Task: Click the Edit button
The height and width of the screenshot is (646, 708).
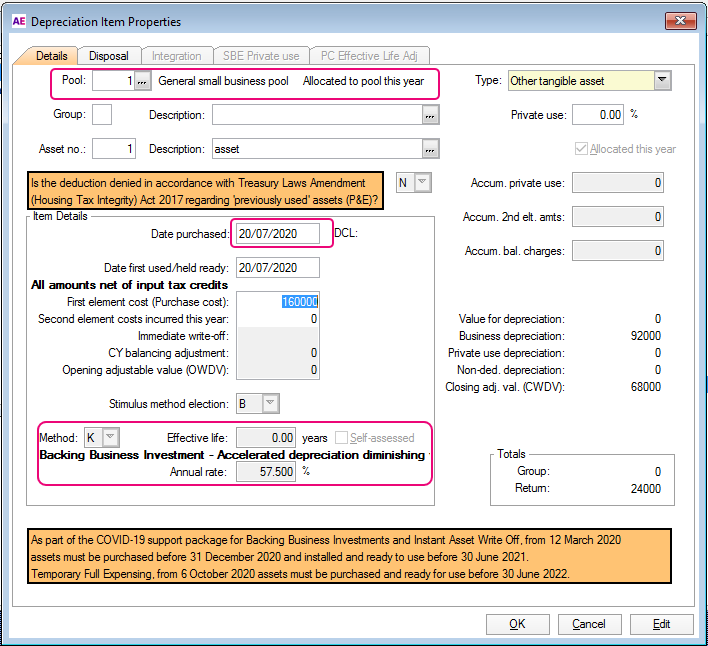Action: (x=661, y=624)
